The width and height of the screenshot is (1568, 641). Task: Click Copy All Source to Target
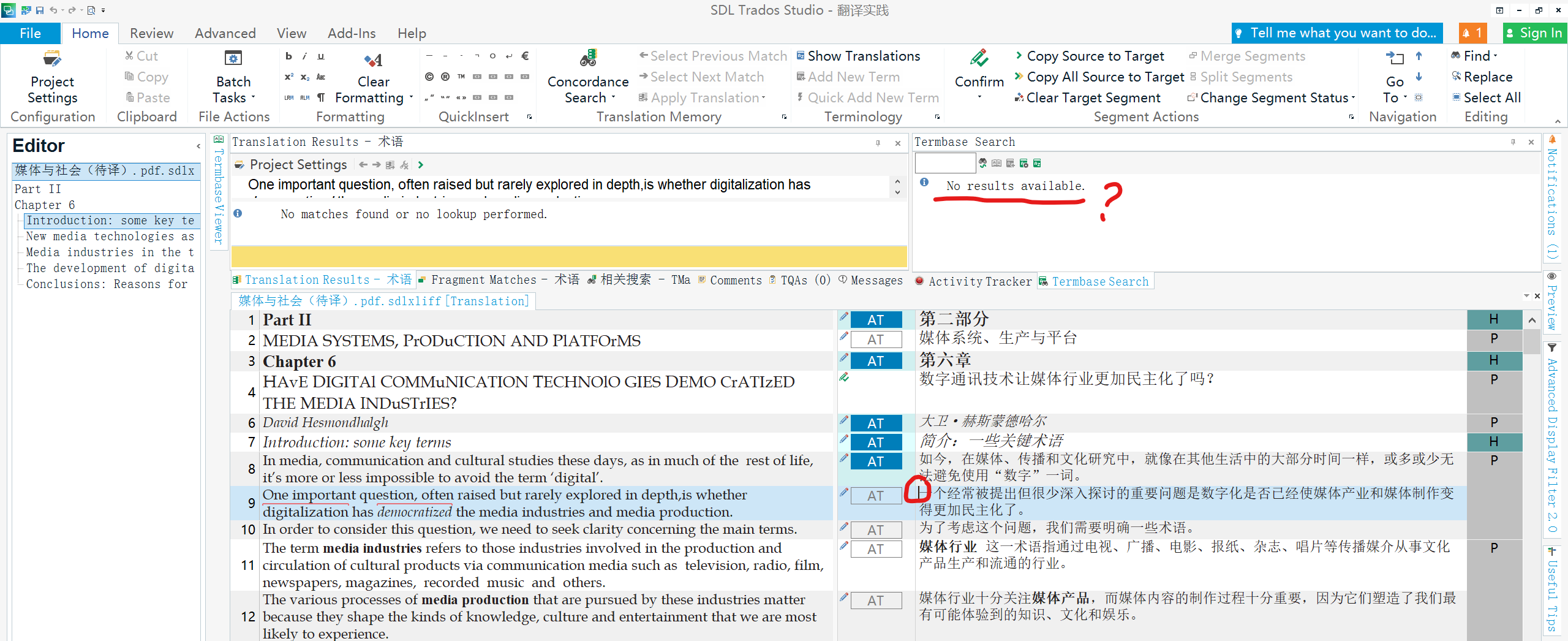[x=1099, y=77]
